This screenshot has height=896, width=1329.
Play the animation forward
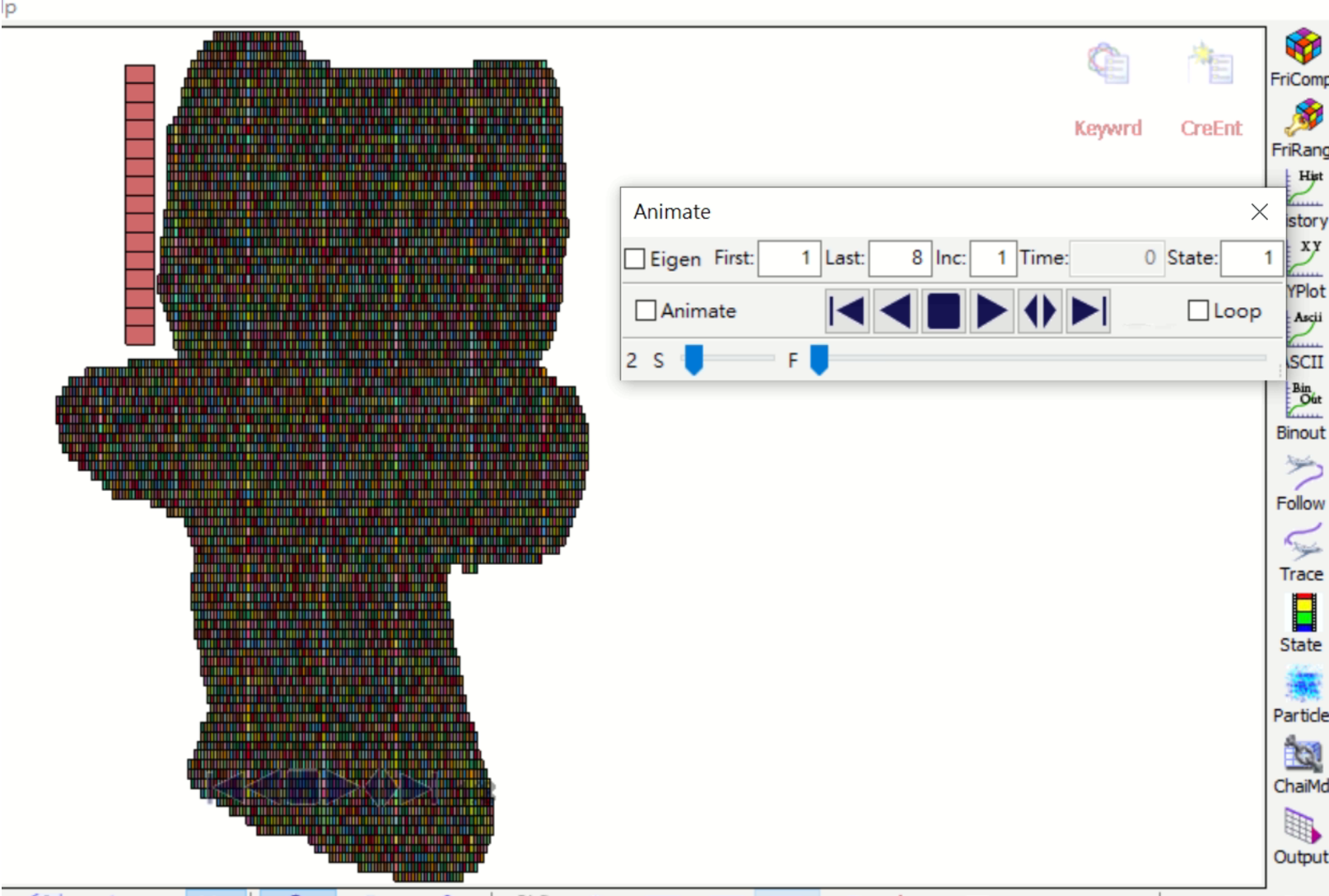coord(991,311)
